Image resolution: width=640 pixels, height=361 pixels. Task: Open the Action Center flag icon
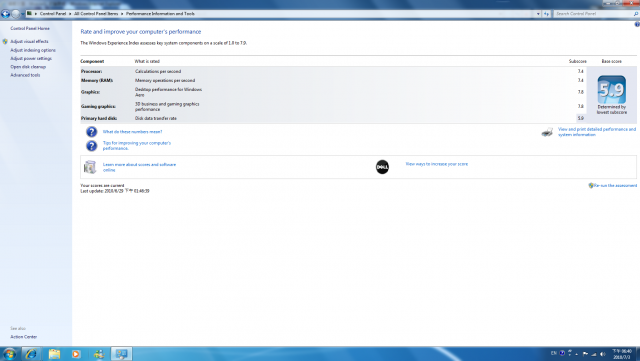(585, 354)
